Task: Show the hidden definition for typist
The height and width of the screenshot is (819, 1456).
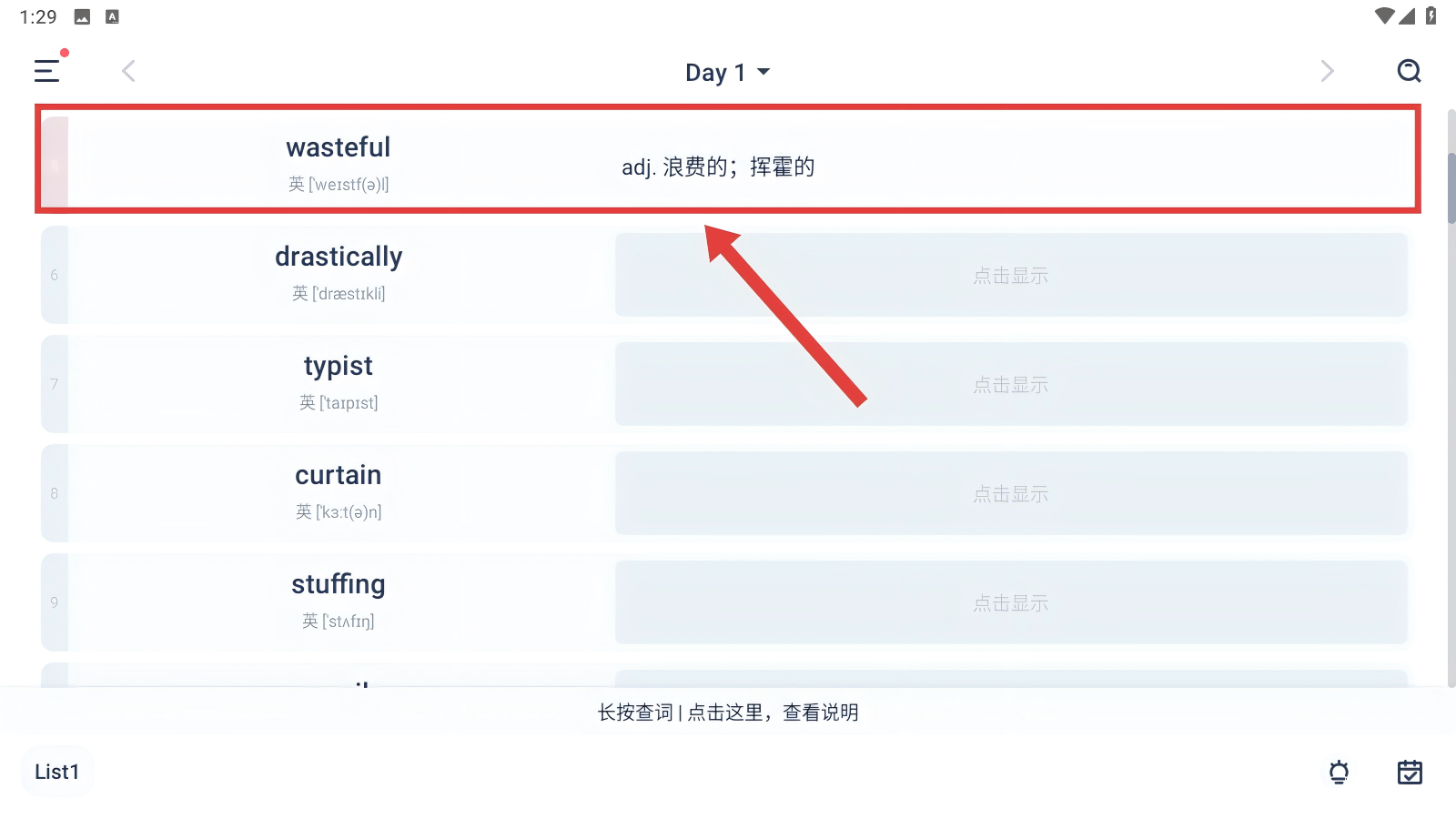Action: point(1010,384)
